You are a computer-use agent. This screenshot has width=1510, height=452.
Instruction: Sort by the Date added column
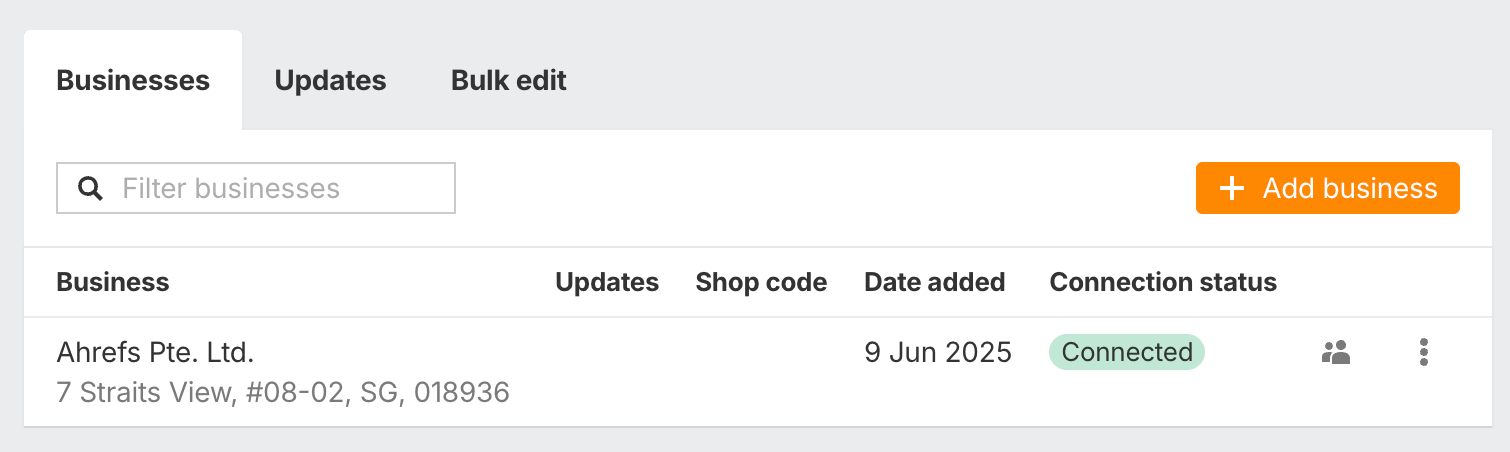934,282
